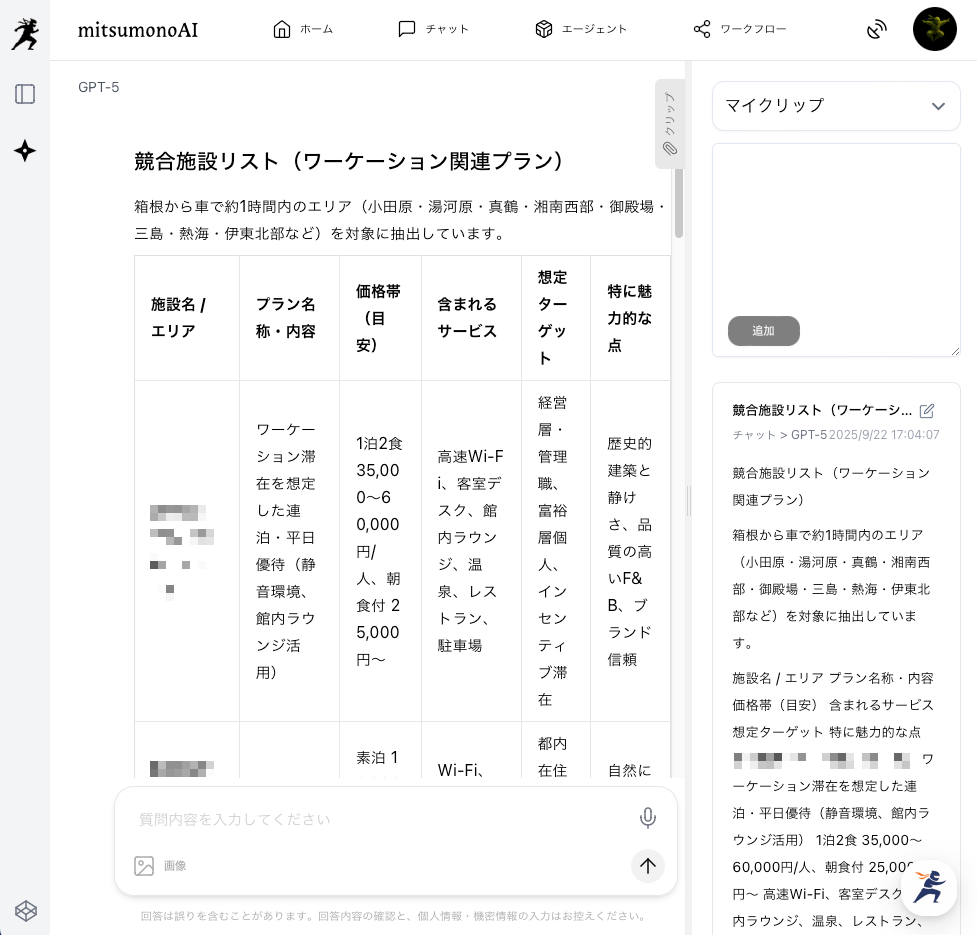The width and height of the screenshot is (977, 935).
Task: Open the エージェント menu item
Action: click(x=581, y=29)
